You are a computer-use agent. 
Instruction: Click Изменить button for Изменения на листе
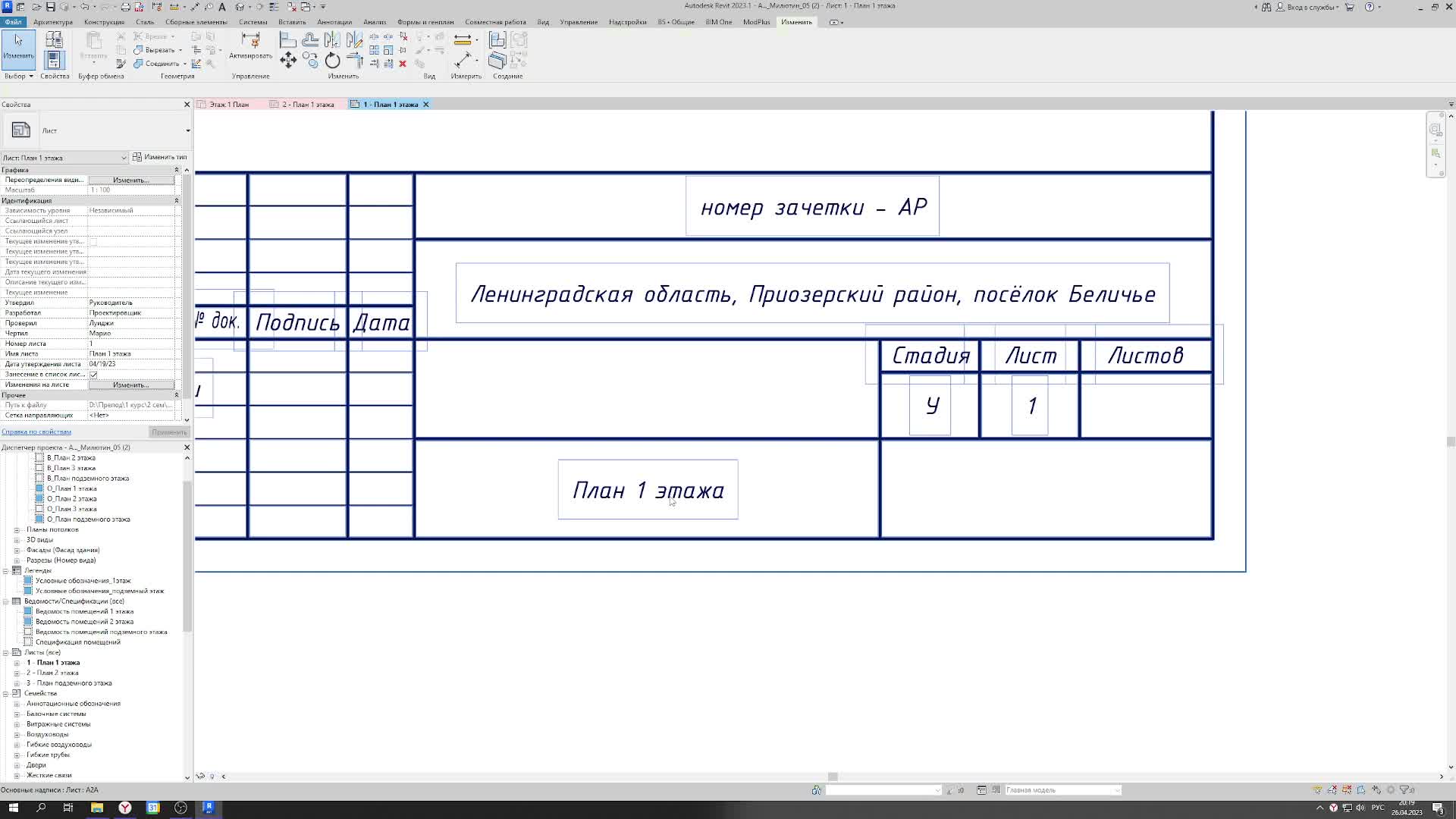pyautogui.click(x=131, y=385)
